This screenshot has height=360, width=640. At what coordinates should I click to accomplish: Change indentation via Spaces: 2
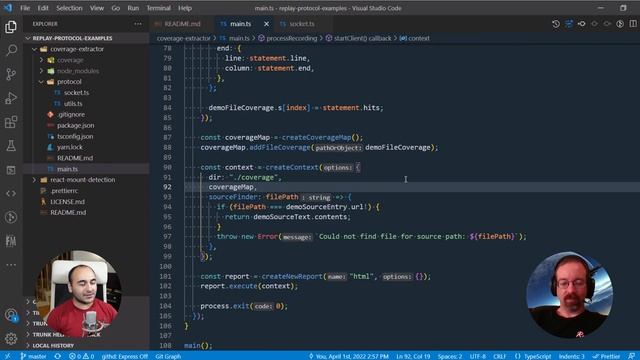[x=450, y=356]
